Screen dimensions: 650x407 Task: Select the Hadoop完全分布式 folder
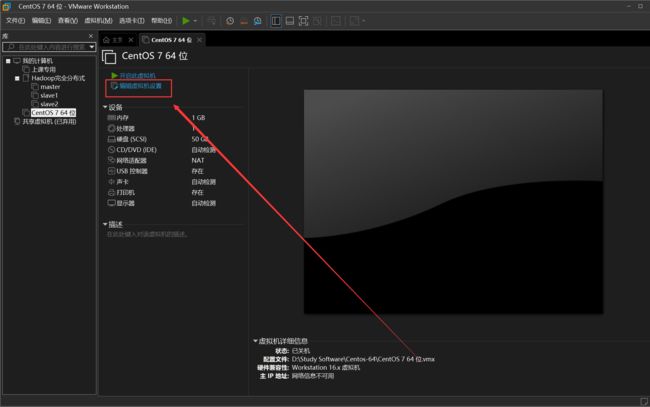pyautogui.click(x=58, y=78)
